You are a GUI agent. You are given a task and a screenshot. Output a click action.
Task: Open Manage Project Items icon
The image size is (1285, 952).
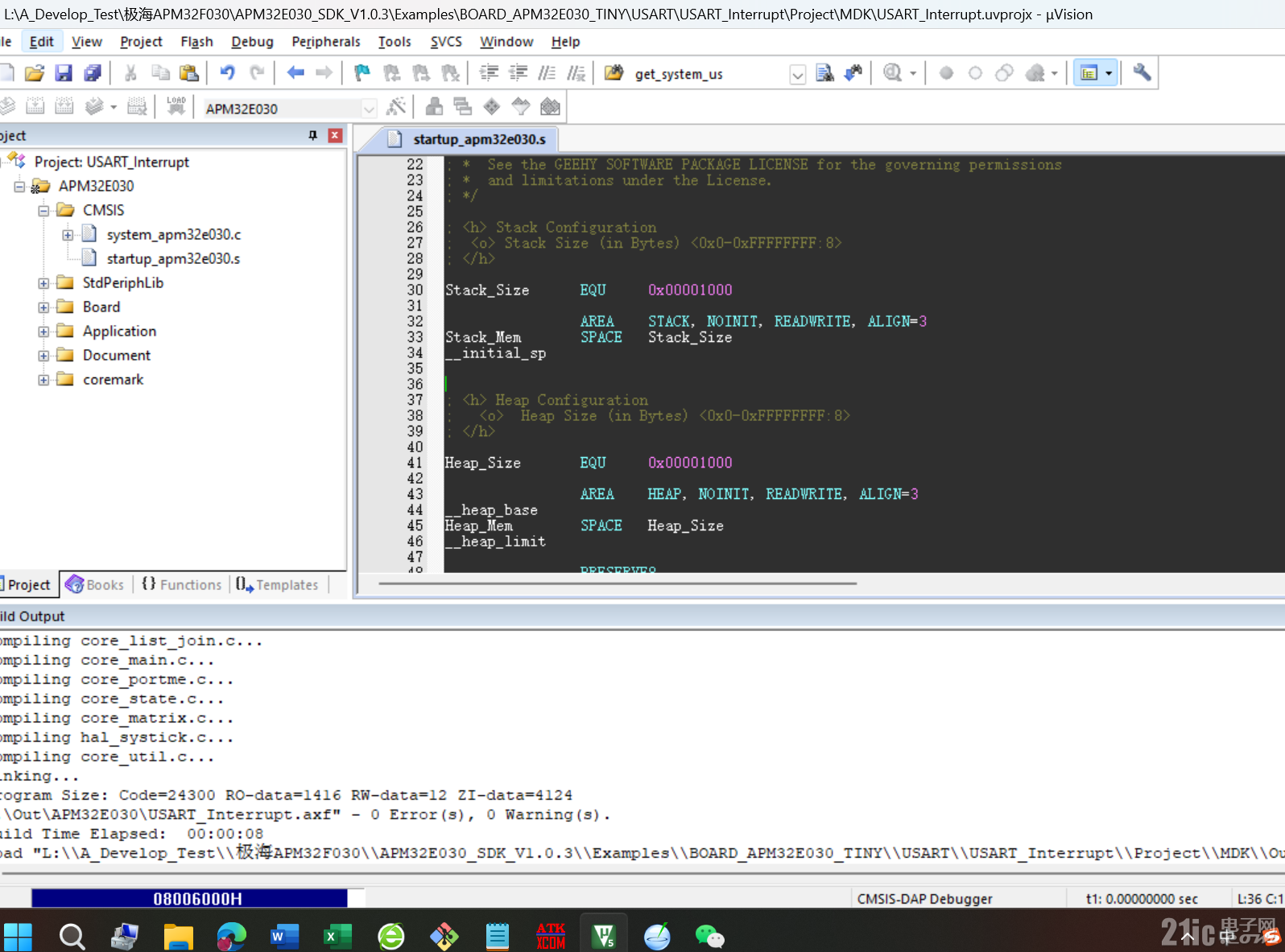(434, 106)
